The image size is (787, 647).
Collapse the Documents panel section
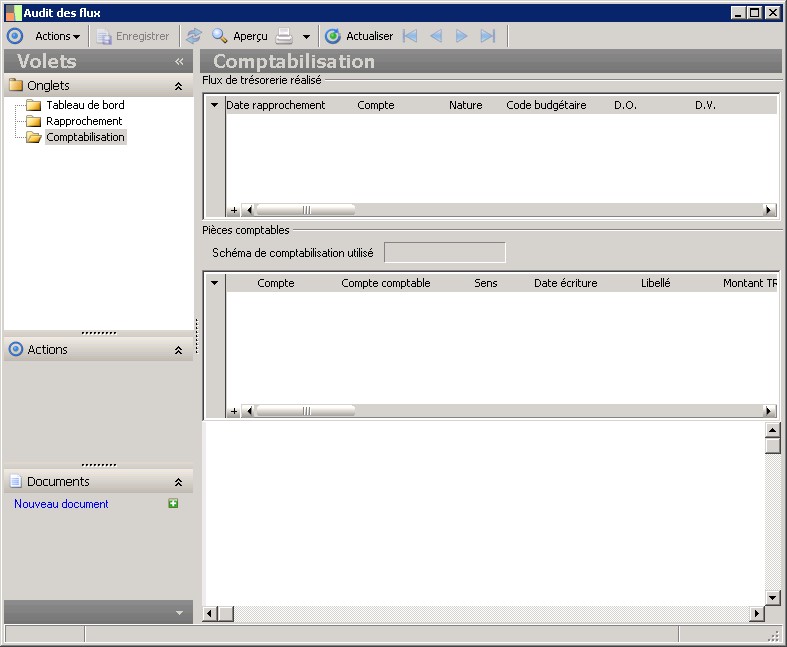[178, 482]
